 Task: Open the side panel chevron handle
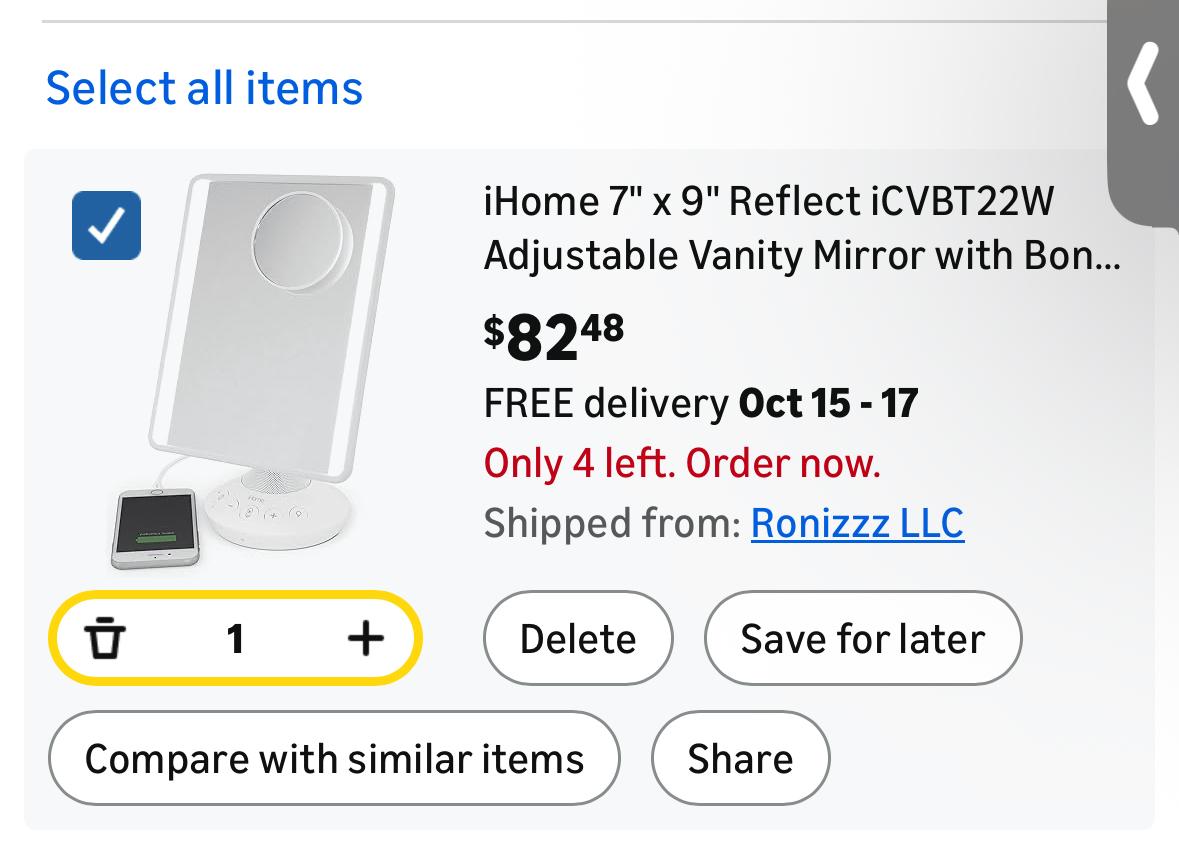(1144, 84)
